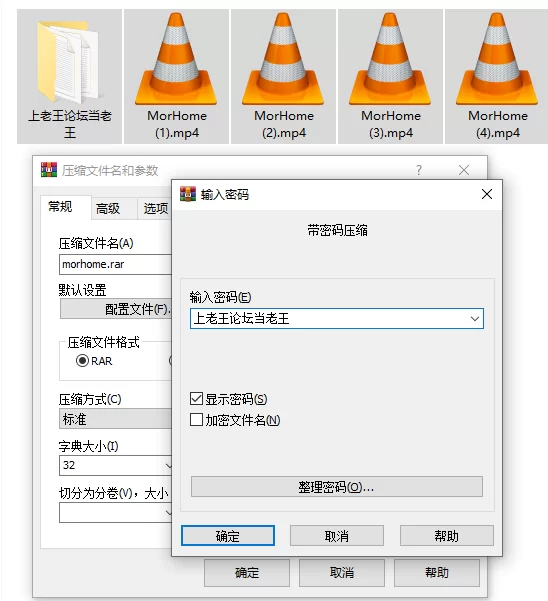548x601 pixels.
Task: Switch to the 选项 tab
Action: (154, 209)
